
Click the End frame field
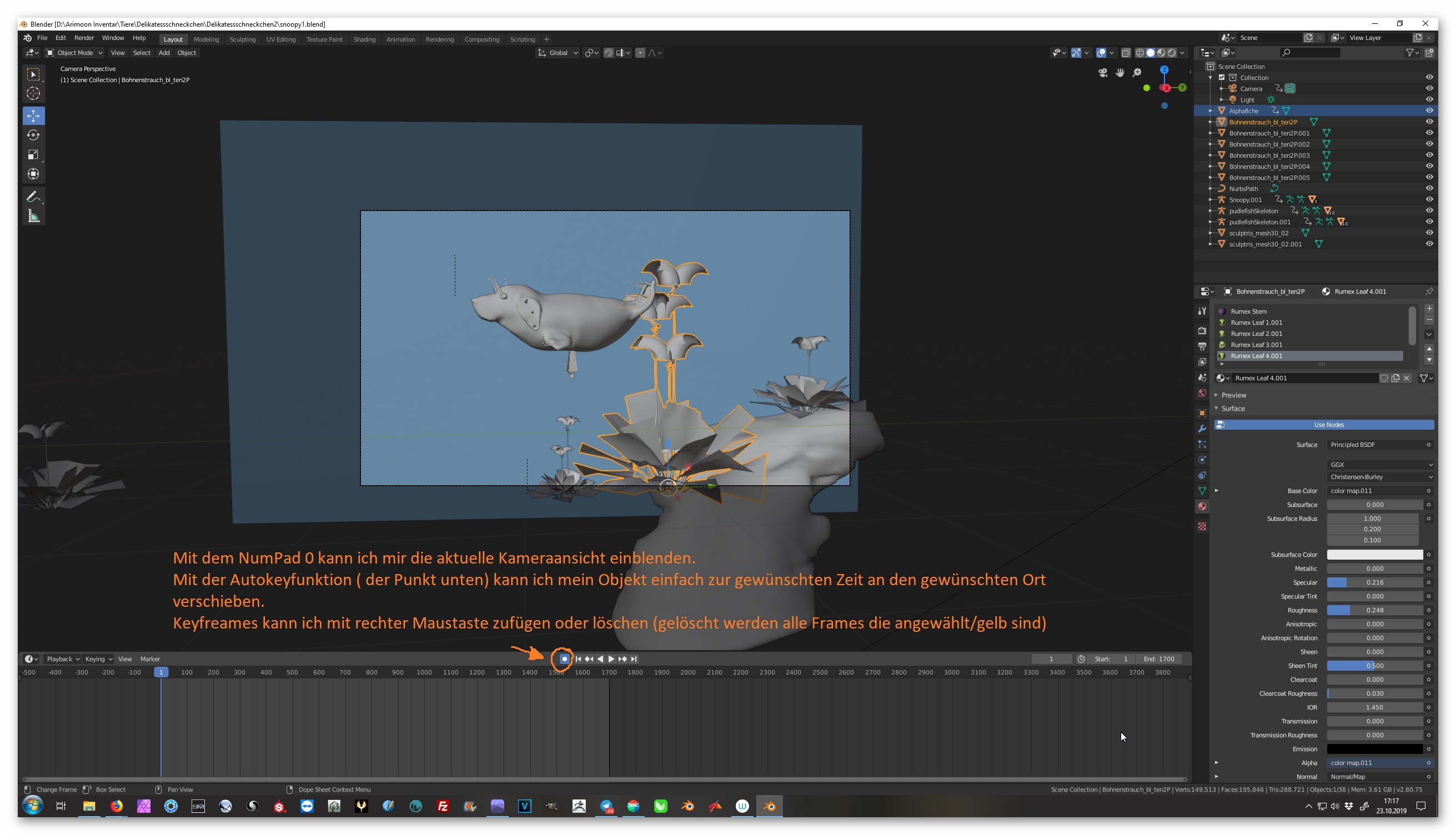(1159, 659)
